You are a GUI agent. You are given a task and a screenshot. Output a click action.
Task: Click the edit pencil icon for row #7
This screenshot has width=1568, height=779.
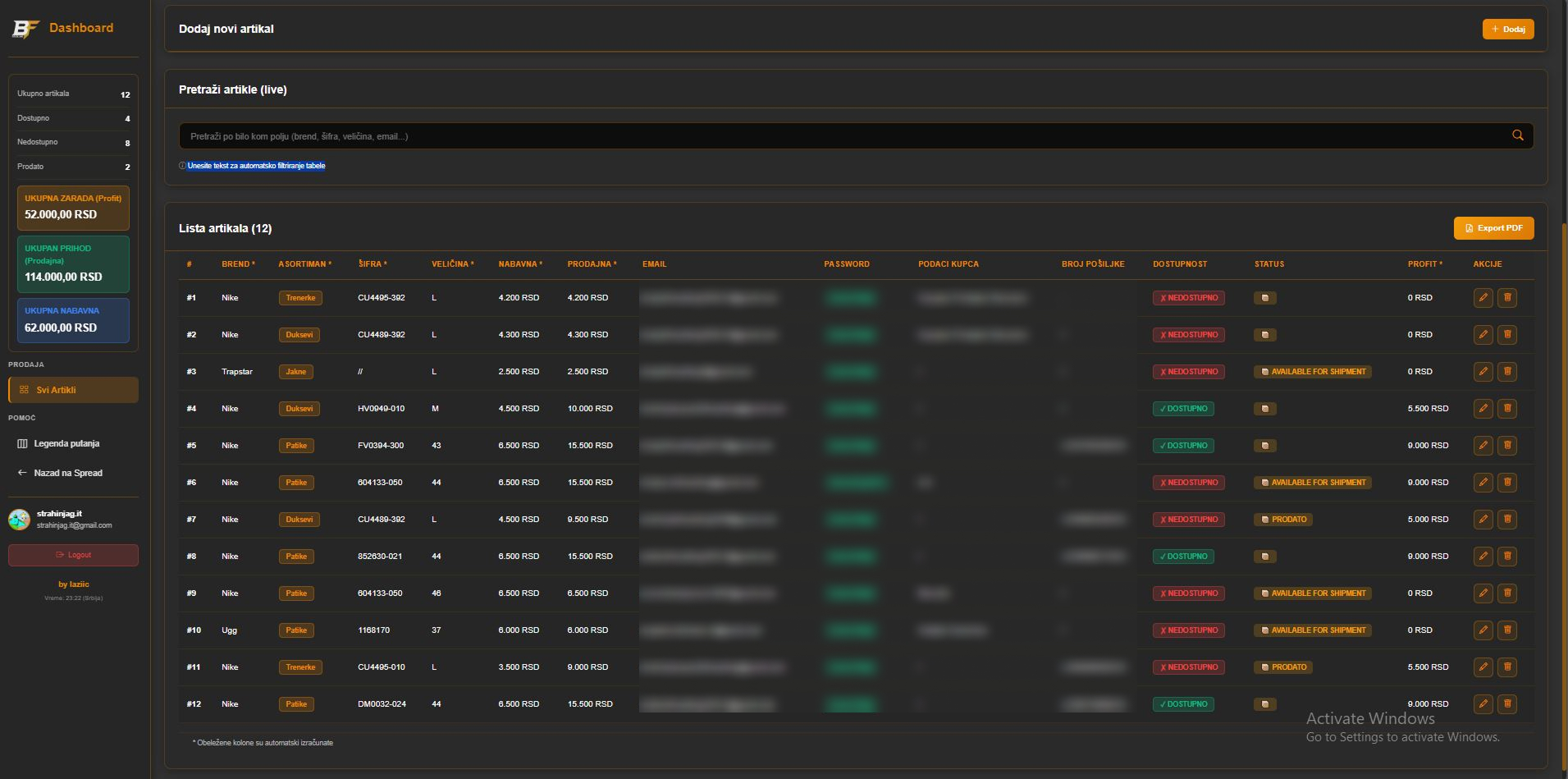click(1483, 520)
